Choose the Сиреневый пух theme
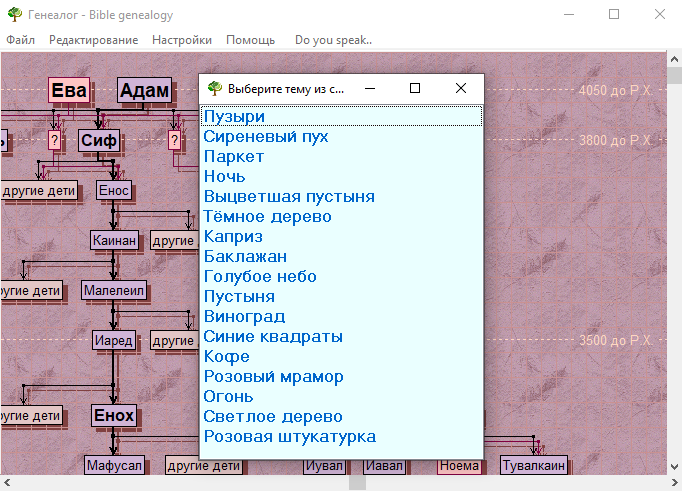This screenshot has width=682, height=491. tap(265, 137)
